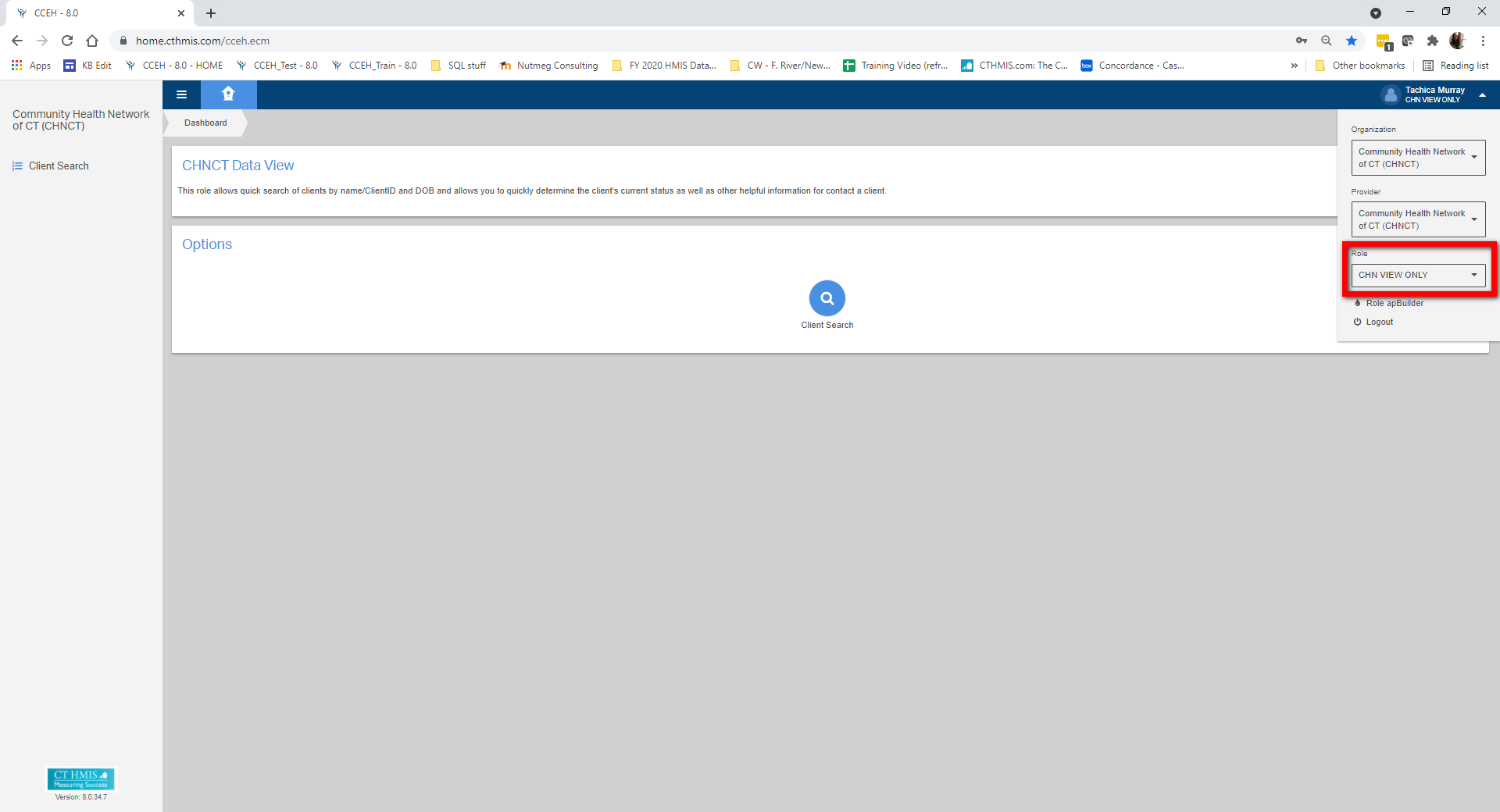Screen dimensions: 1500x812
Task: Click the Dashboard breadcrumb tab
Action: click(205, 123)
